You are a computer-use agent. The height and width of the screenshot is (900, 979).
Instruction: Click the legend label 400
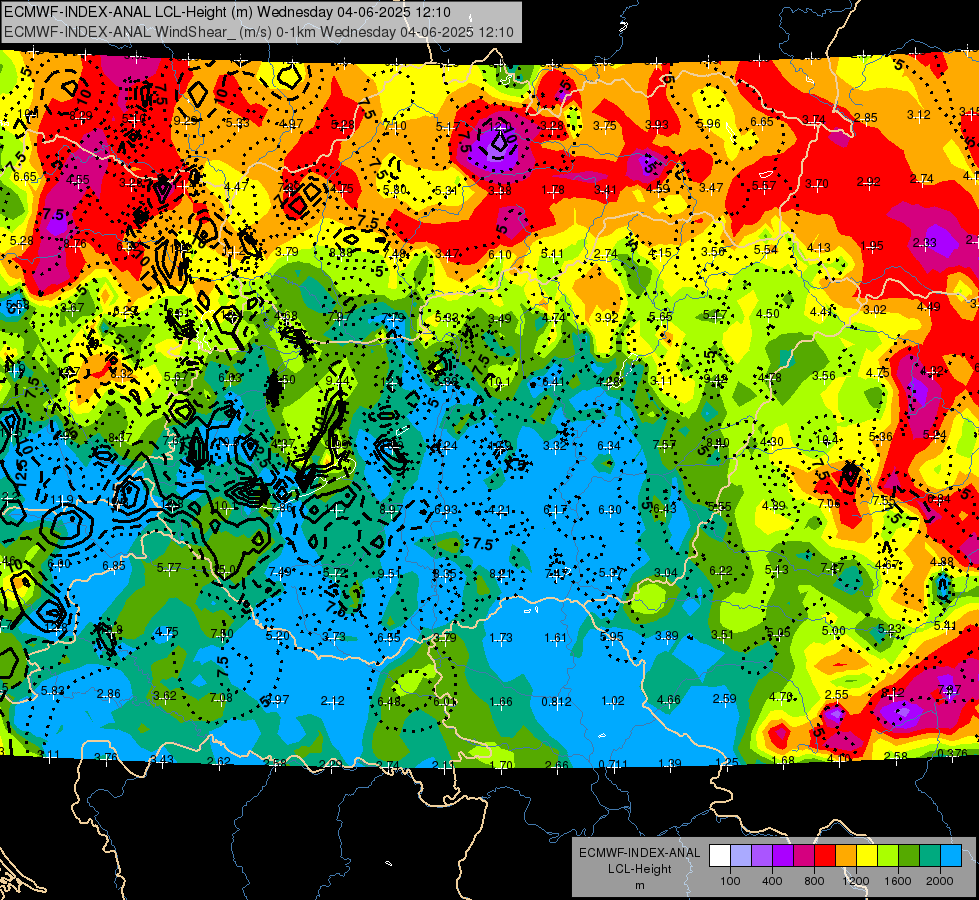[772, 881]
